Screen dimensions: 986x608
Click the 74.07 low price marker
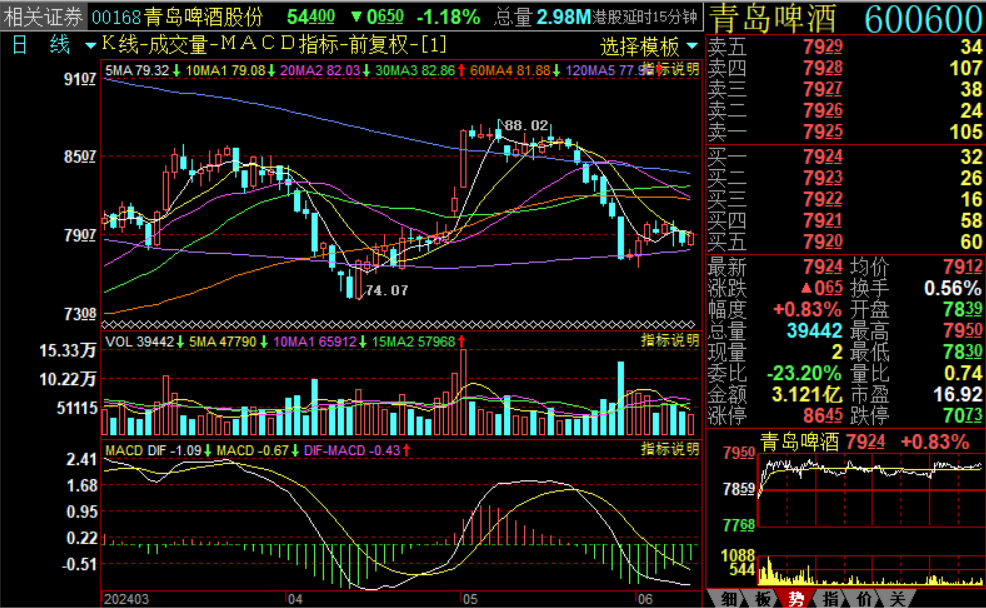(386, 290)
